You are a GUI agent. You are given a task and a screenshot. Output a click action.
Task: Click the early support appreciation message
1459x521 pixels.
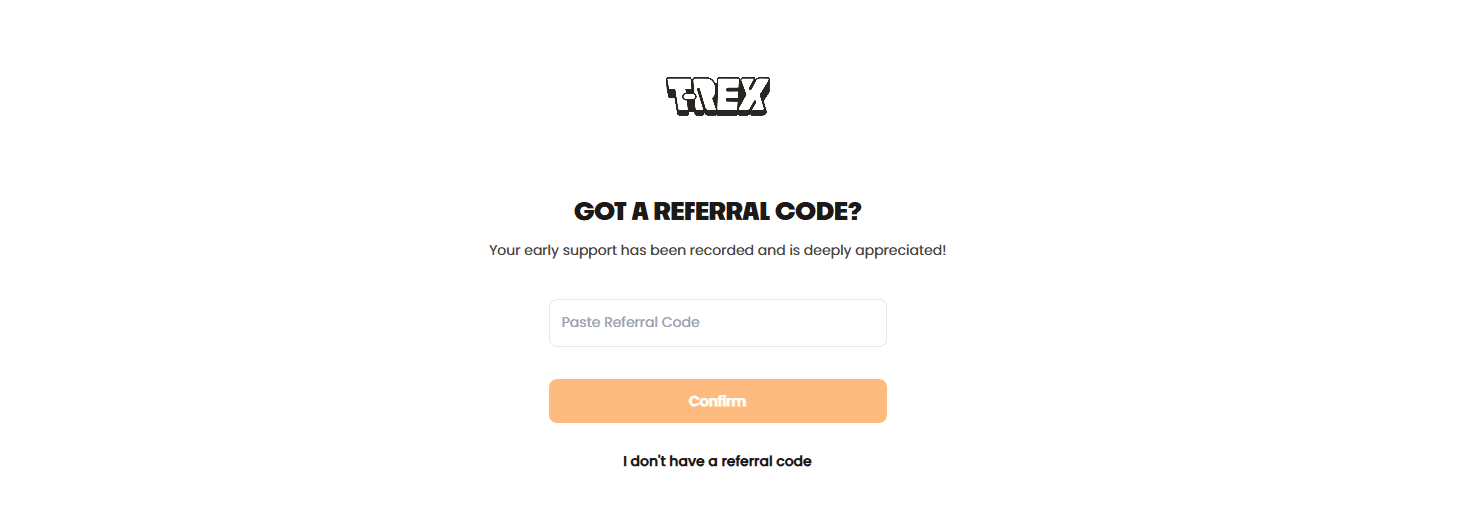click(x=717, y=250)
